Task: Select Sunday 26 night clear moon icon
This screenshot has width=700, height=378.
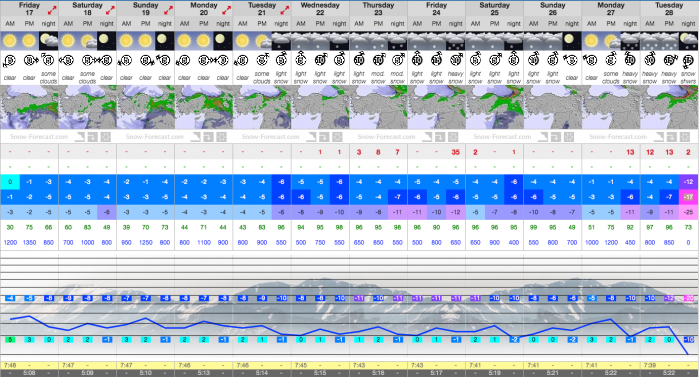Action: [x=572, y=41]
